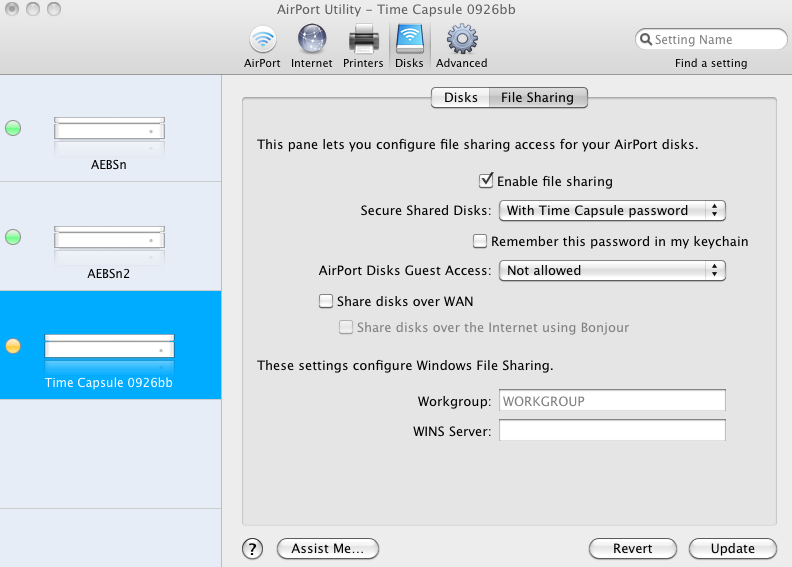Open the AirPort toolbar pane
The width and height of the screenshot is (792, 567).
(x=262, y=47)
